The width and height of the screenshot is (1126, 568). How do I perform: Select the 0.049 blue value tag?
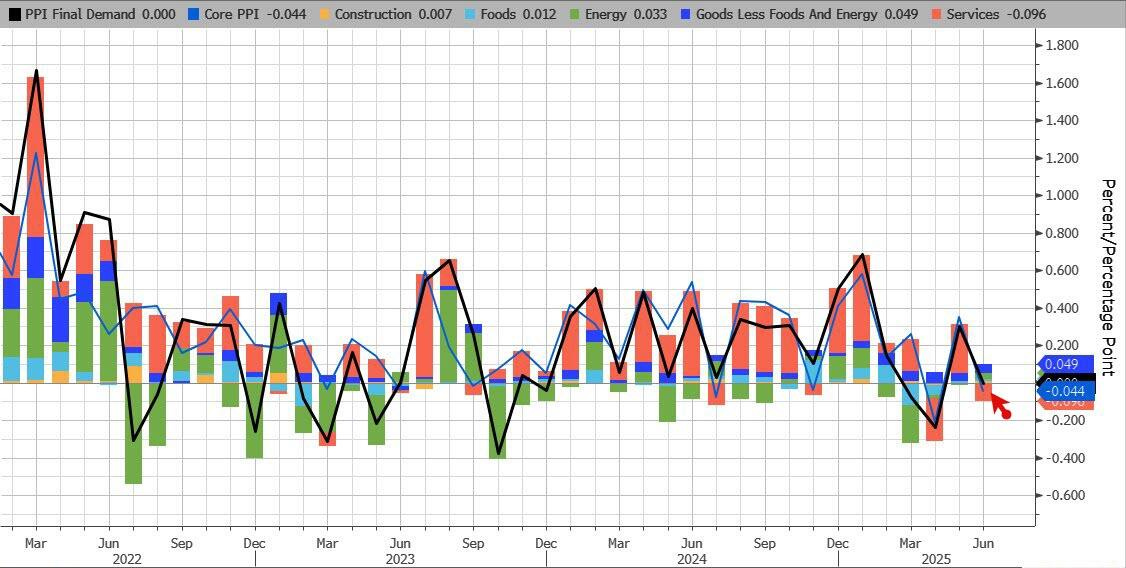click(1063, 366)
